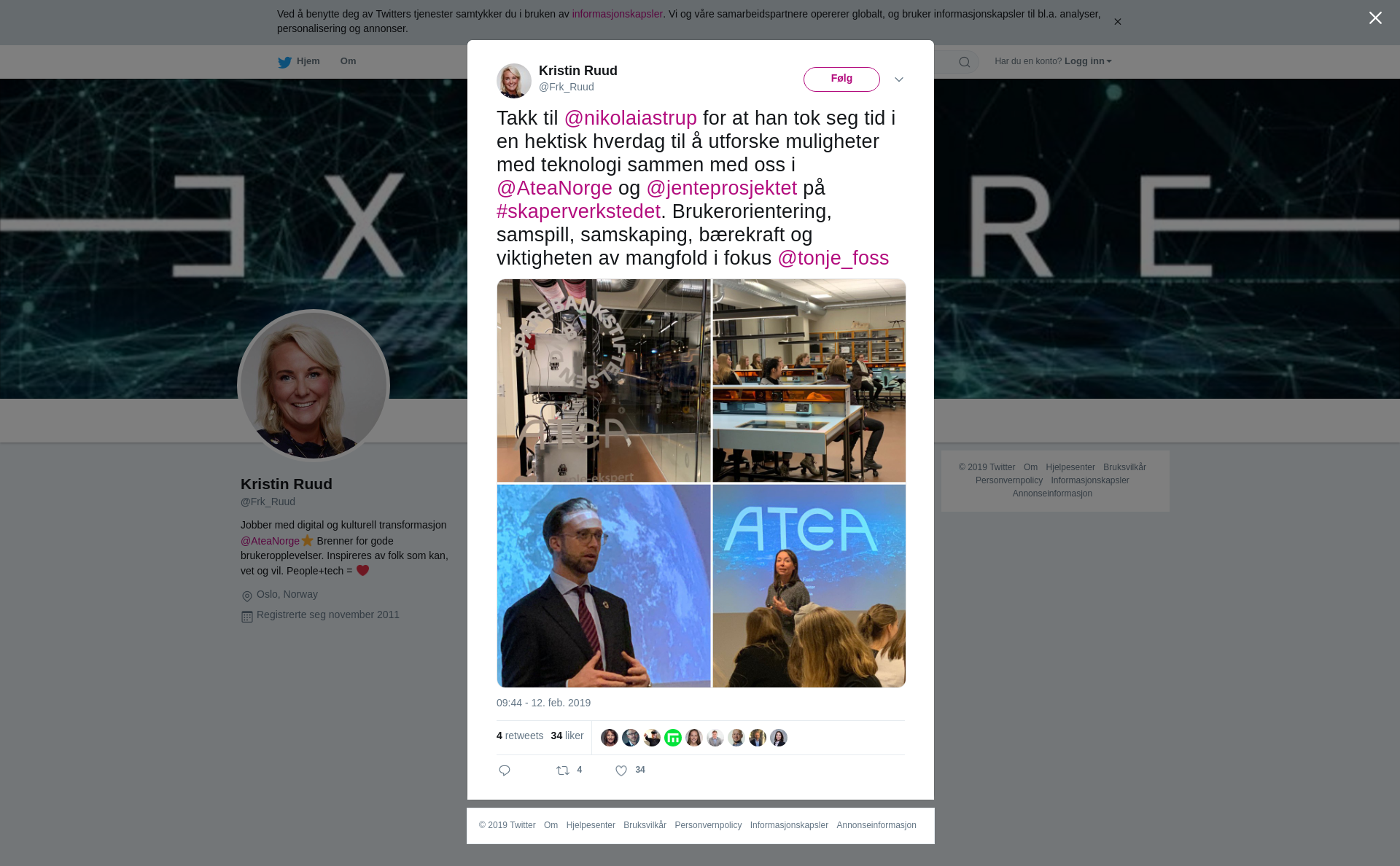Open the @nikolaiastrup mention link
The width and height of the screenshot is (1400, 866).
tap(631, 118)
